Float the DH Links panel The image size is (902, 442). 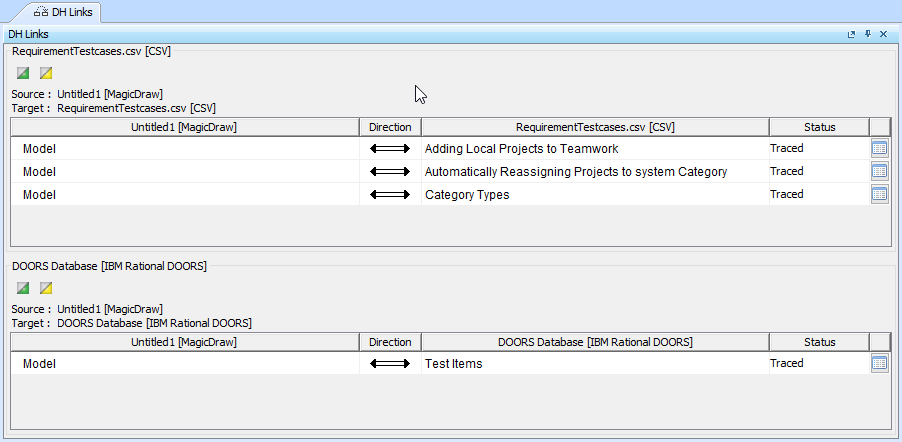[x=852, y=35]
